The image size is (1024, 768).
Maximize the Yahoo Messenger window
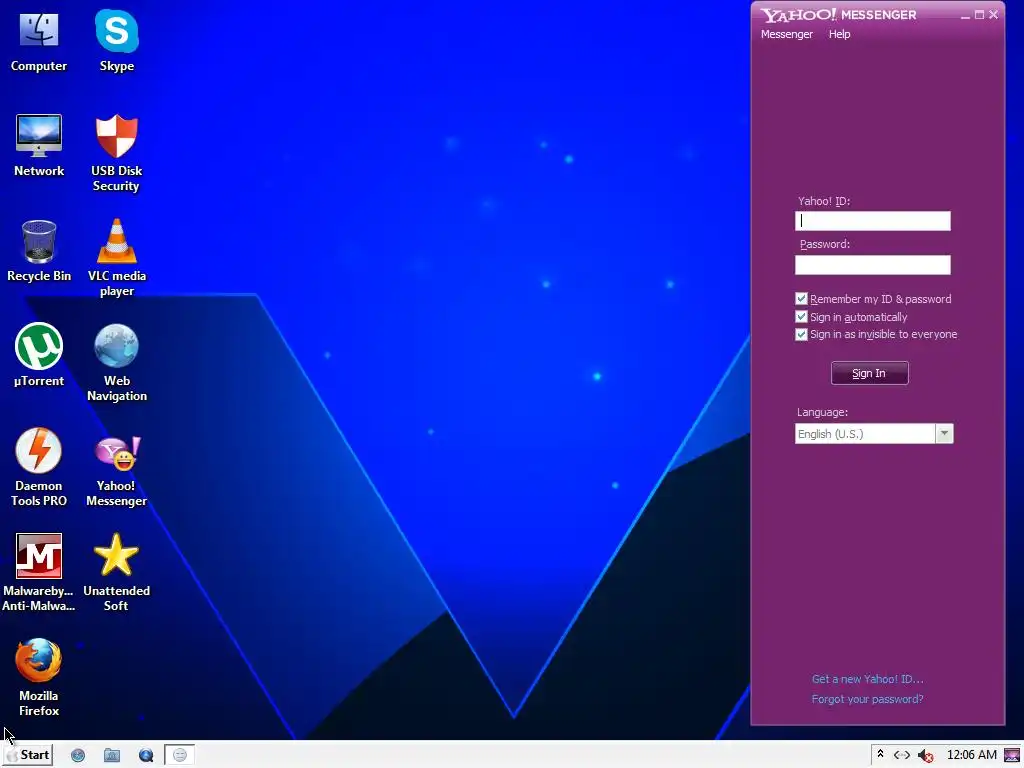(x=980, y=15)
